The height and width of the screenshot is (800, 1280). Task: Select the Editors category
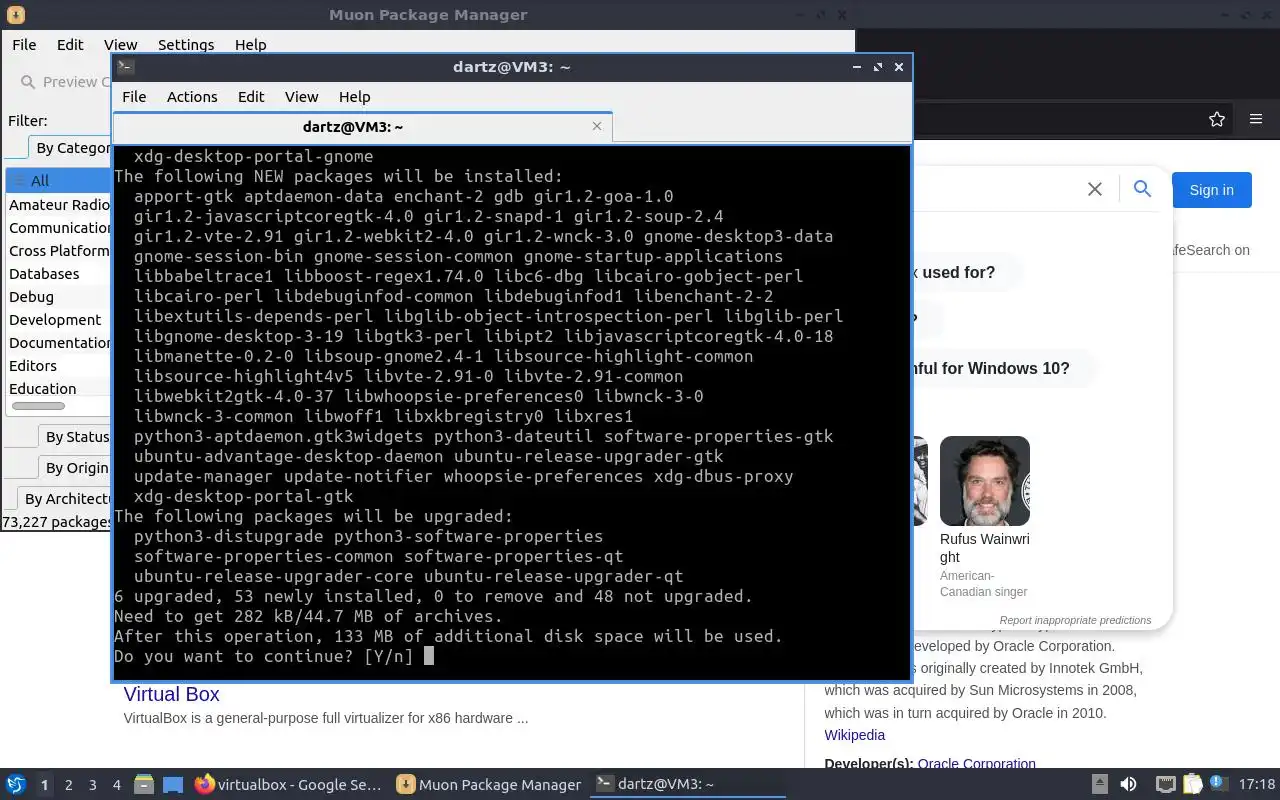pyautogui.click(x=59, y=365)
